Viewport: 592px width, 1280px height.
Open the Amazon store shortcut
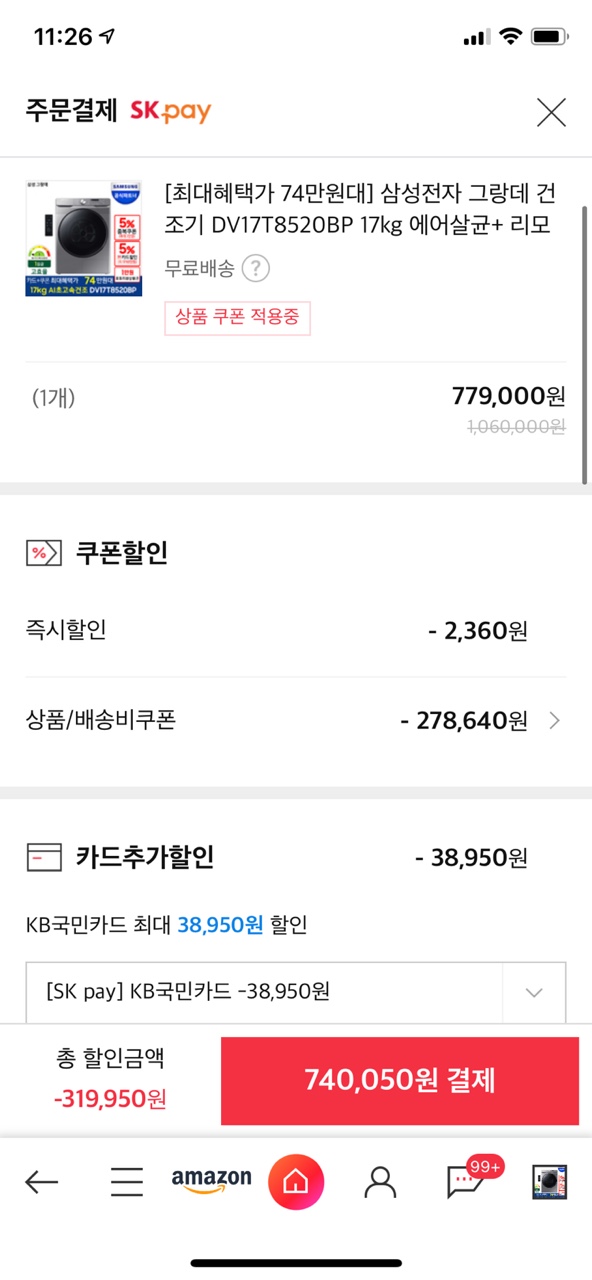211,1181
